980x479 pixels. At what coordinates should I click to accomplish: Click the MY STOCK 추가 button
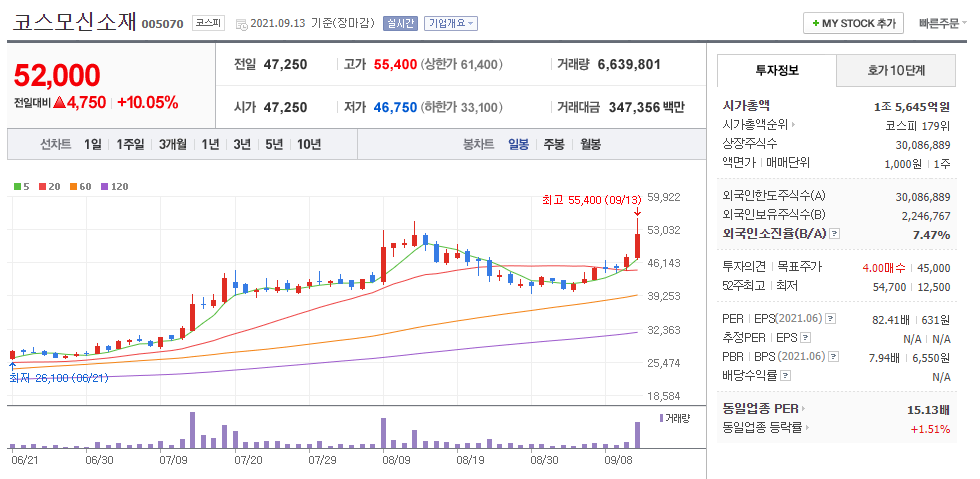853,24
